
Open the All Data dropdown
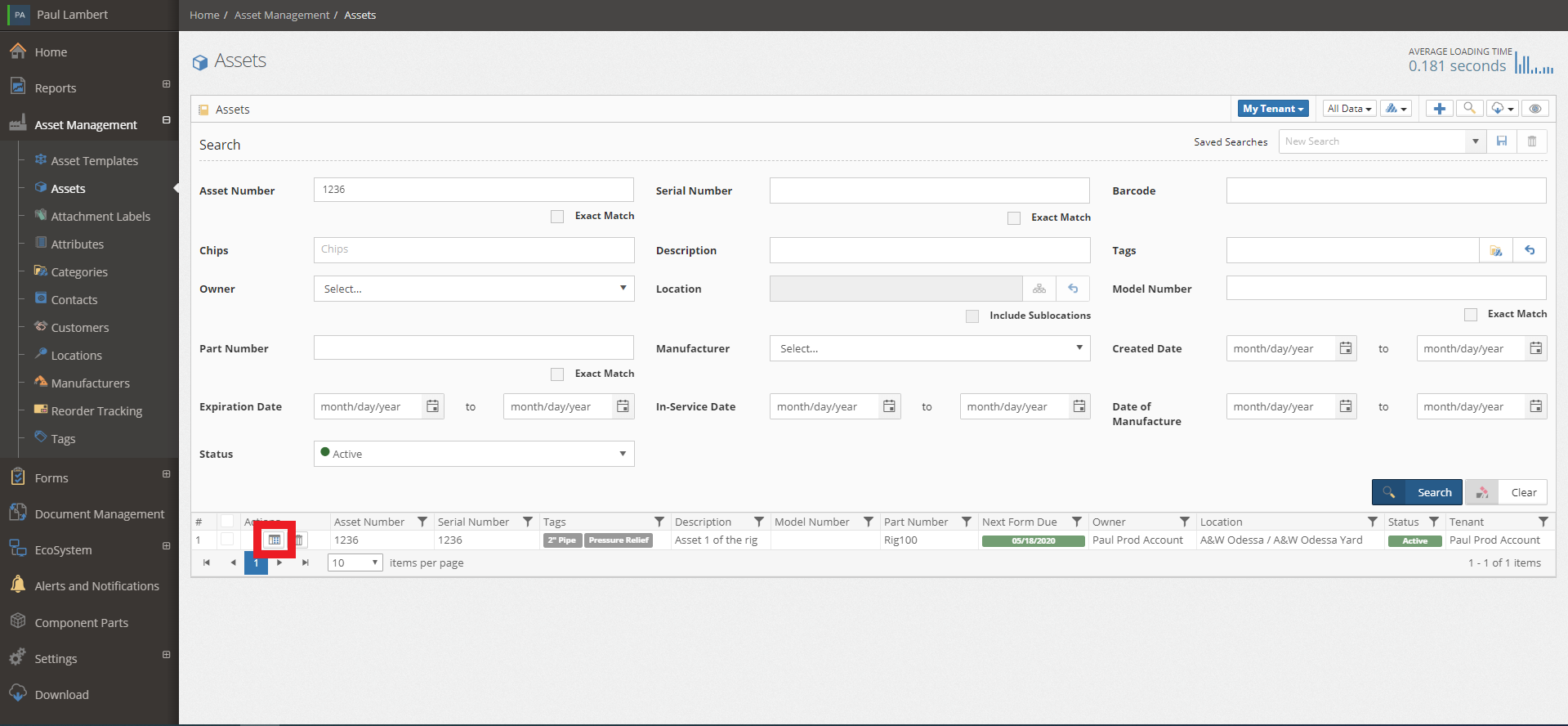click(x=1349, y=109)
